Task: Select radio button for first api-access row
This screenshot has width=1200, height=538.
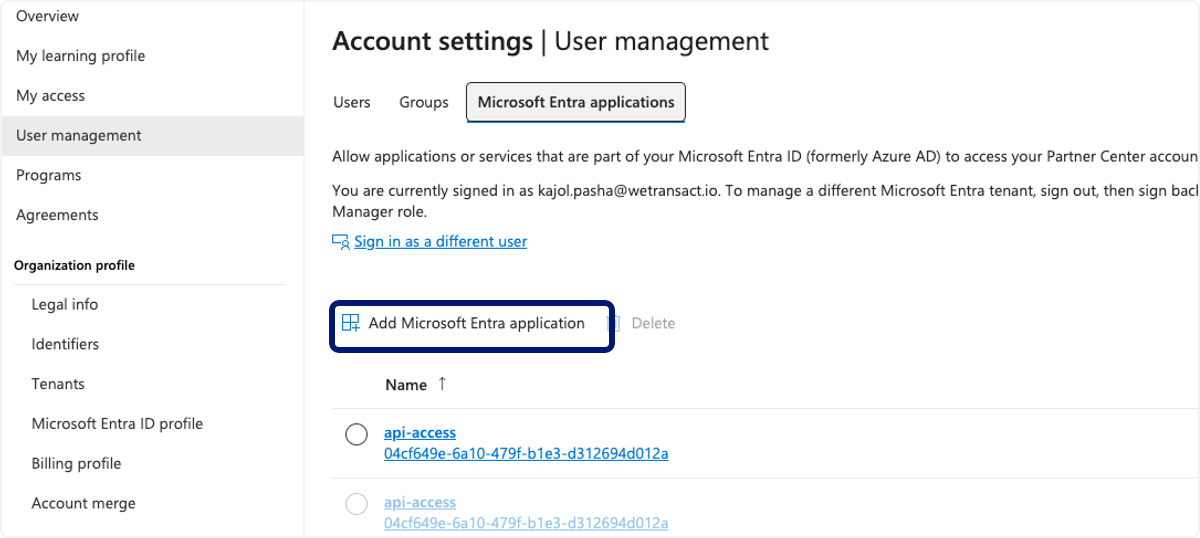Action: [x=356, y=434]
